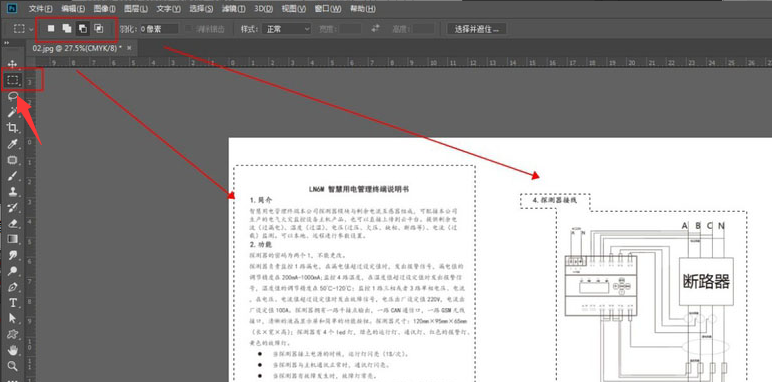Select the Hand tool
The image size is (772, 382).
[12, 350]
